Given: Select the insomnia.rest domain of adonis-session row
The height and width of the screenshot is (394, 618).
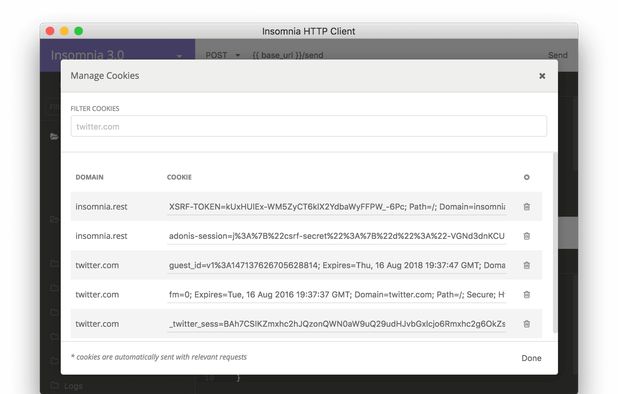Looking at the screenshot, I should [x=101, y=236].
